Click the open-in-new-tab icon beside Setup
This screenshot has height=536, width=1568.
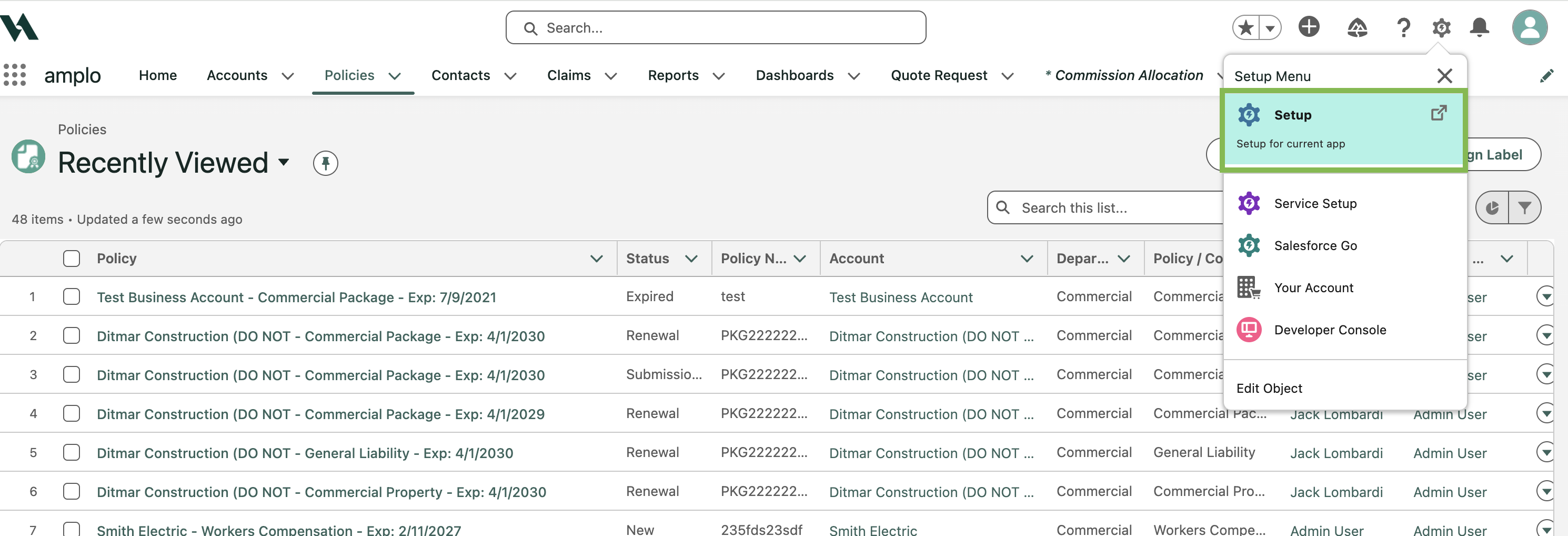coord(1439,113)
